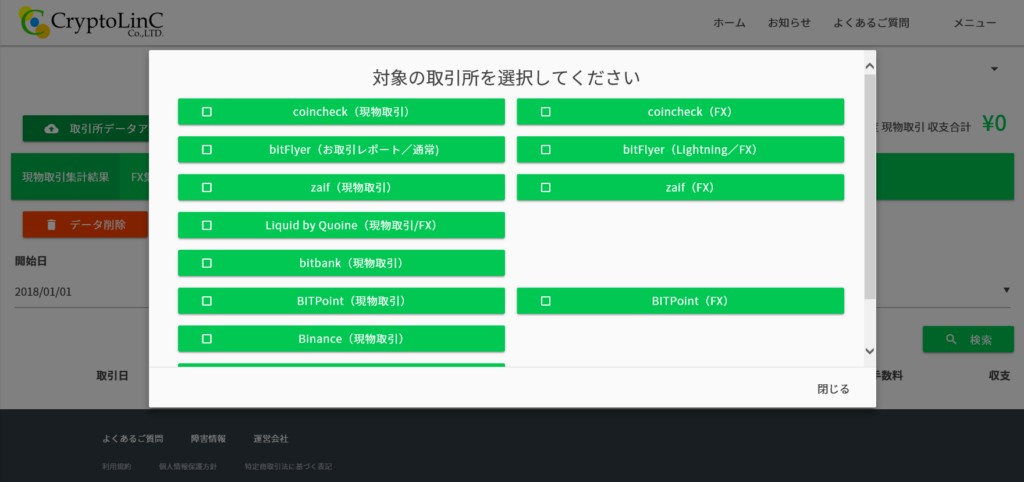Click the trash icon on データ削除
This screenshot has width=1024, height=482.
52,225
